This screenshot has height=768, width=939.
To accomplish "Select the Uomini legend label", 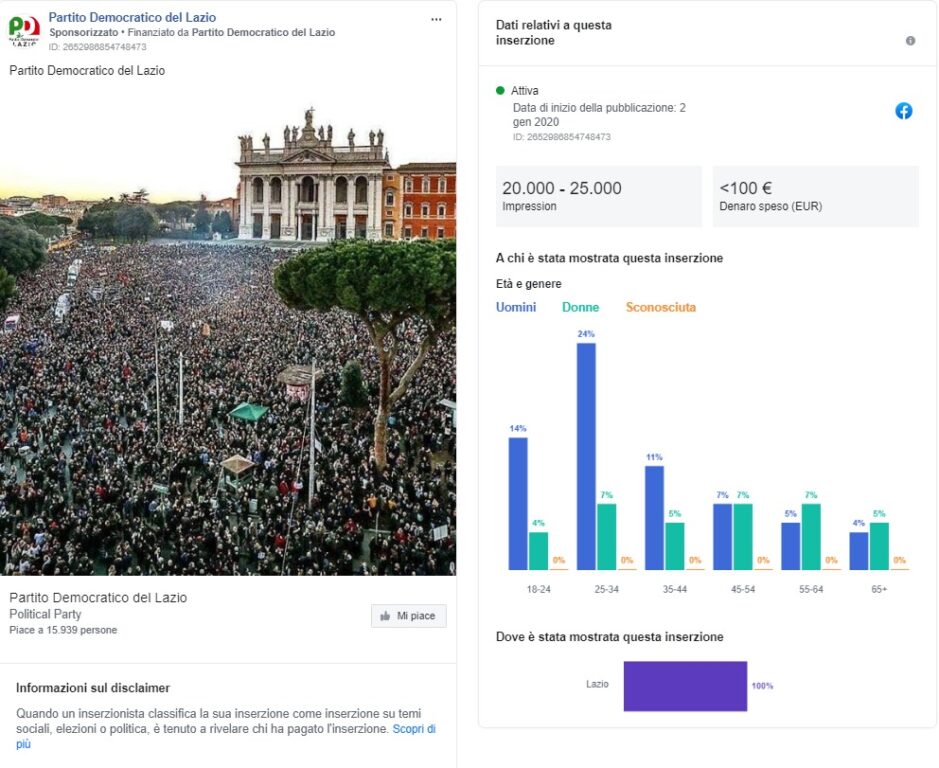I will click(x=516, y=307).
